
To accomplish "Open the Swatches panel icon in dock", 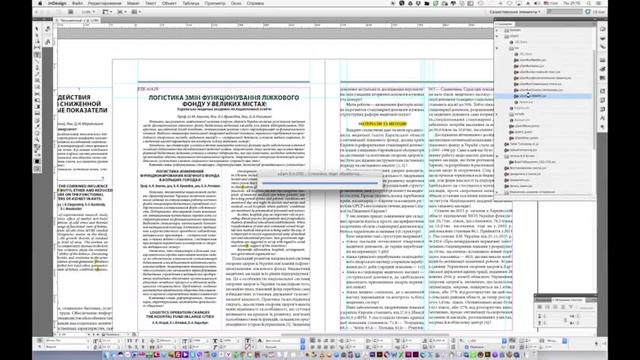I will point(602,78).
